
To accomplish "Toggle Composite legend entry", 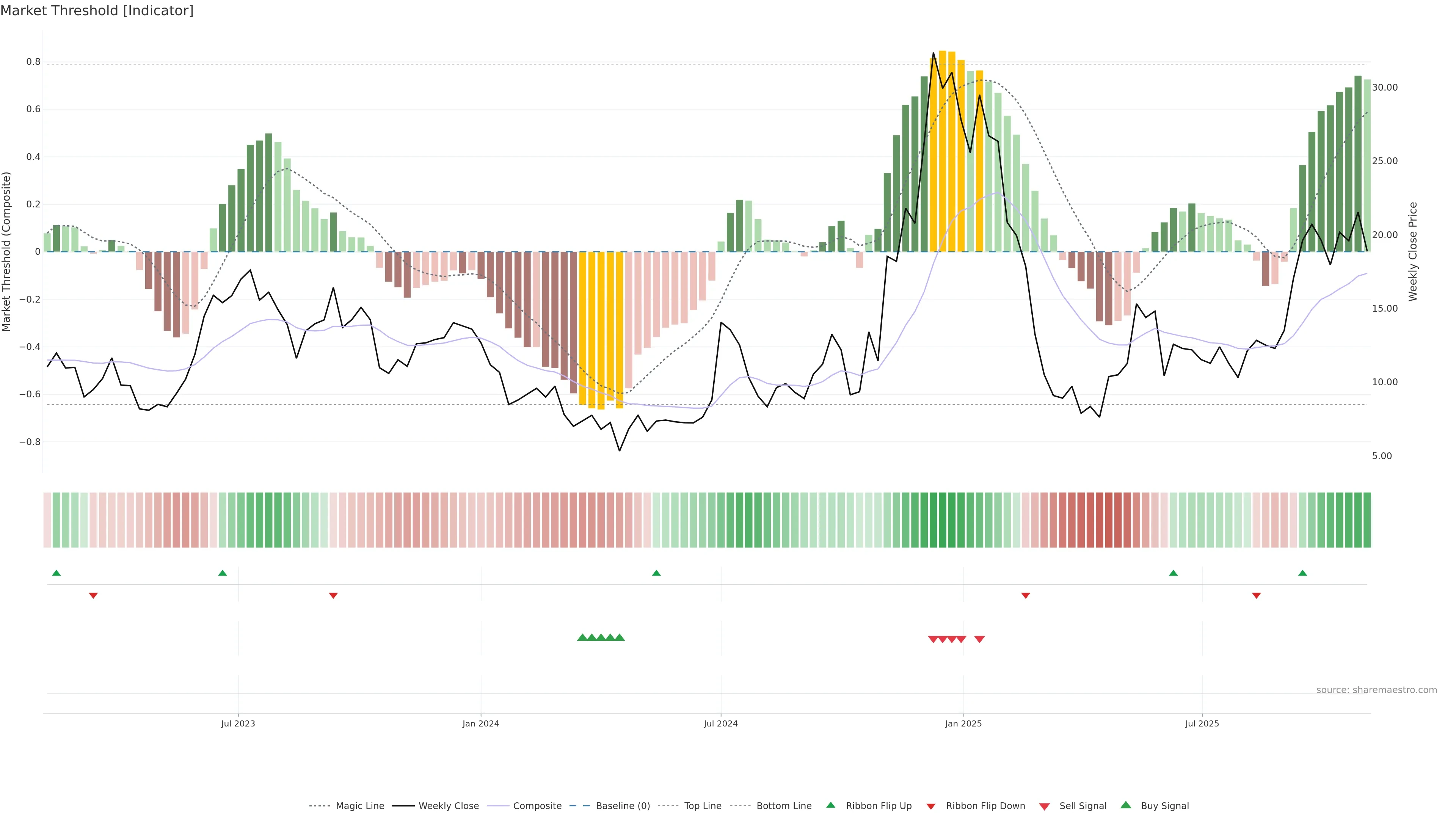I will [x=537, y=806].
